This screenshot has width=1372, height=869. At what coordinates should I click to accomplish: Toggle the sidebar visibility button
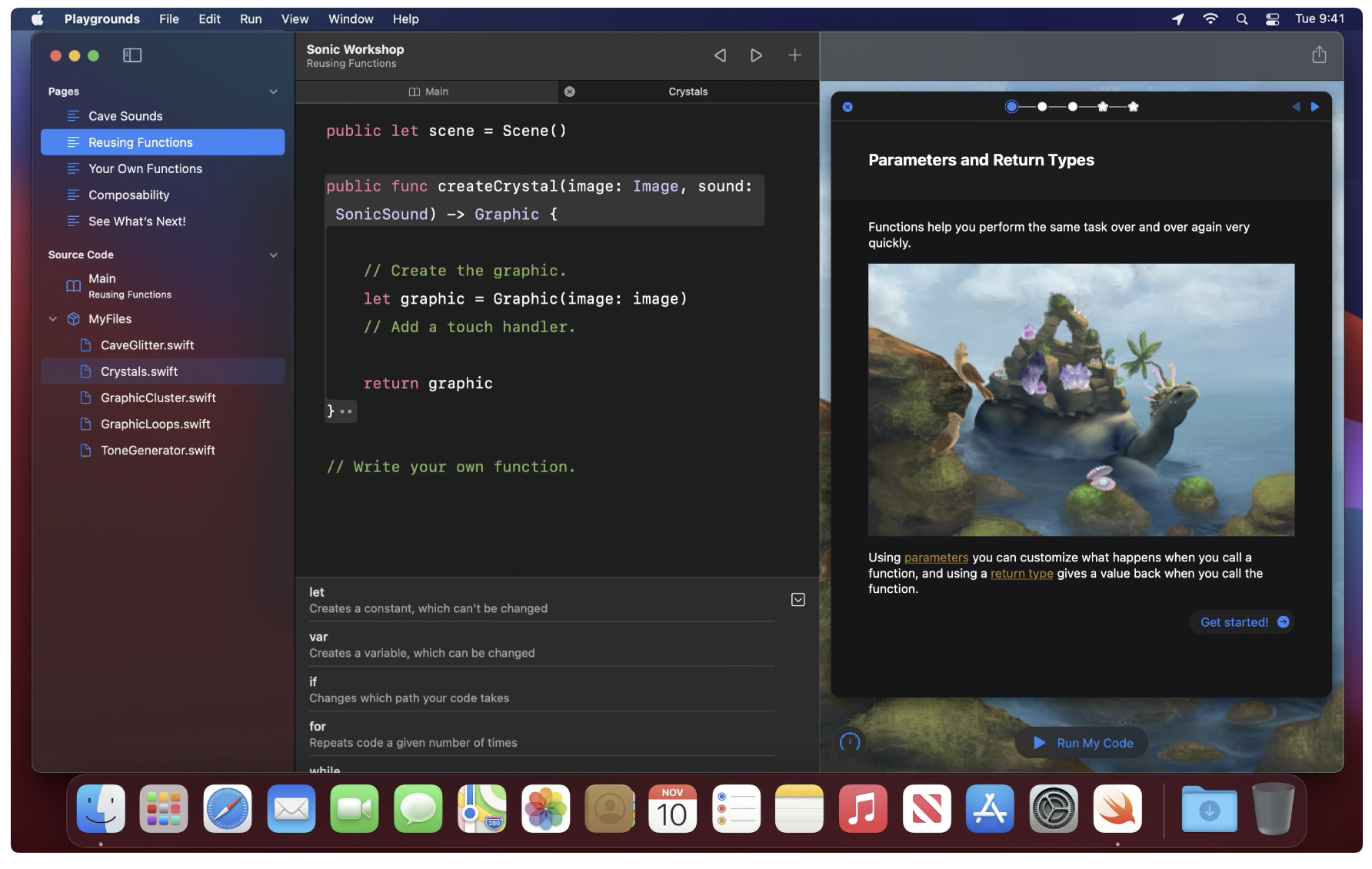(132, 55)
